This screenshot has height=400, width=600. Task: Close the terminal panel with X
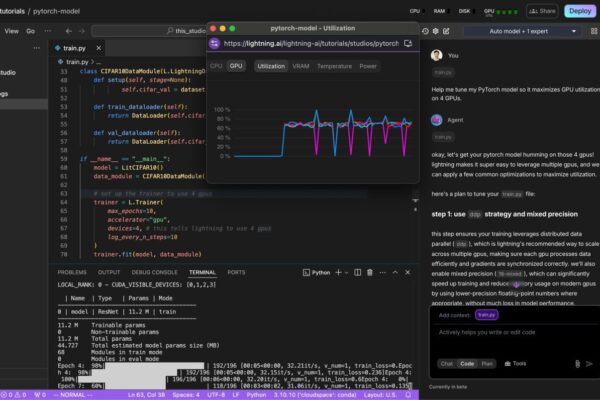pyautogui.click(x=408, y=273)
